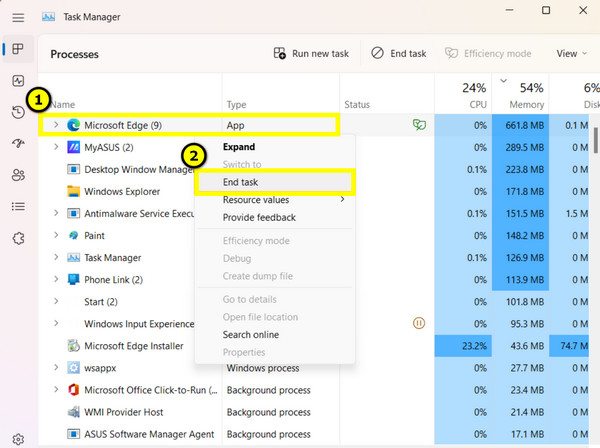The height and width of the screenshot is (448, 600).
Task: Expand the wsappx process row
Action: click(56, 368)
